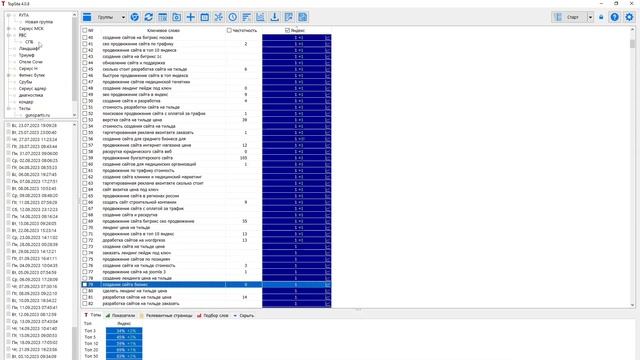Click the TopSite app icon in title bar
Screen dimensions: 640x360
[4, 3]
